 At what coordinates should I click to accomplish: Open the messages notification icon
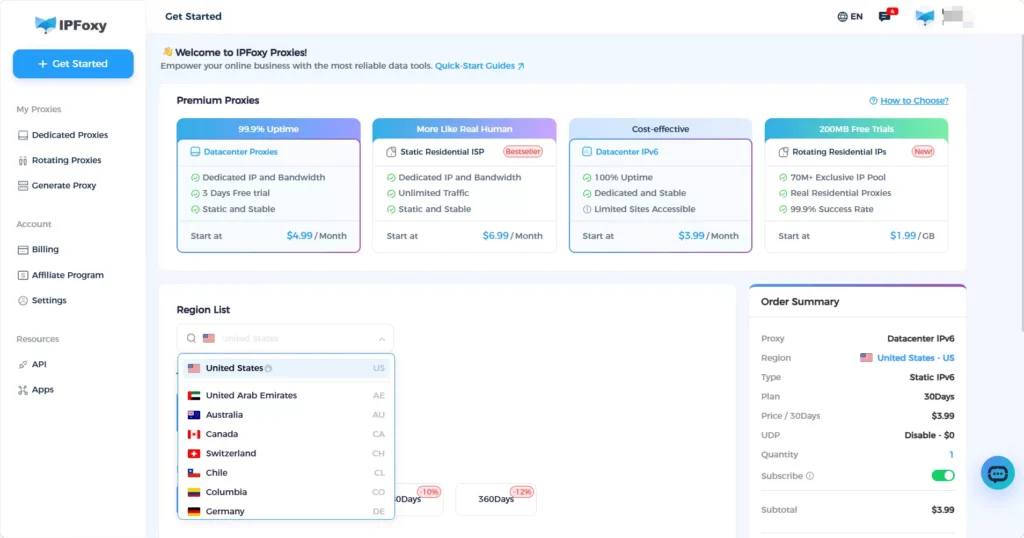pos(885,16)
